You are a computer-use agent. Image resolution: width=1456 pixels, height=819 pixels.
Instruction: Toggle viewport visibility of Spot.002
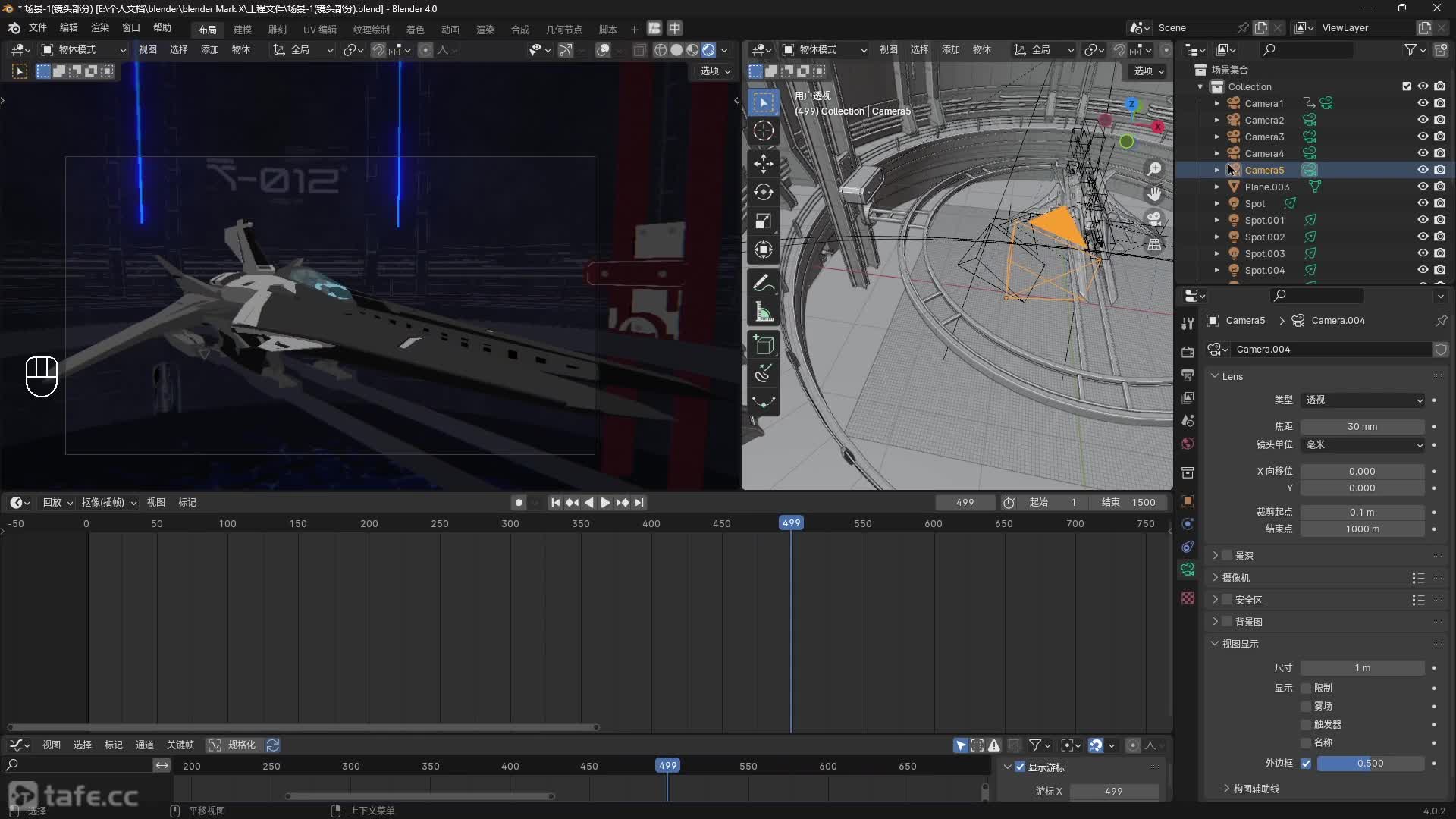[1423, 237]
